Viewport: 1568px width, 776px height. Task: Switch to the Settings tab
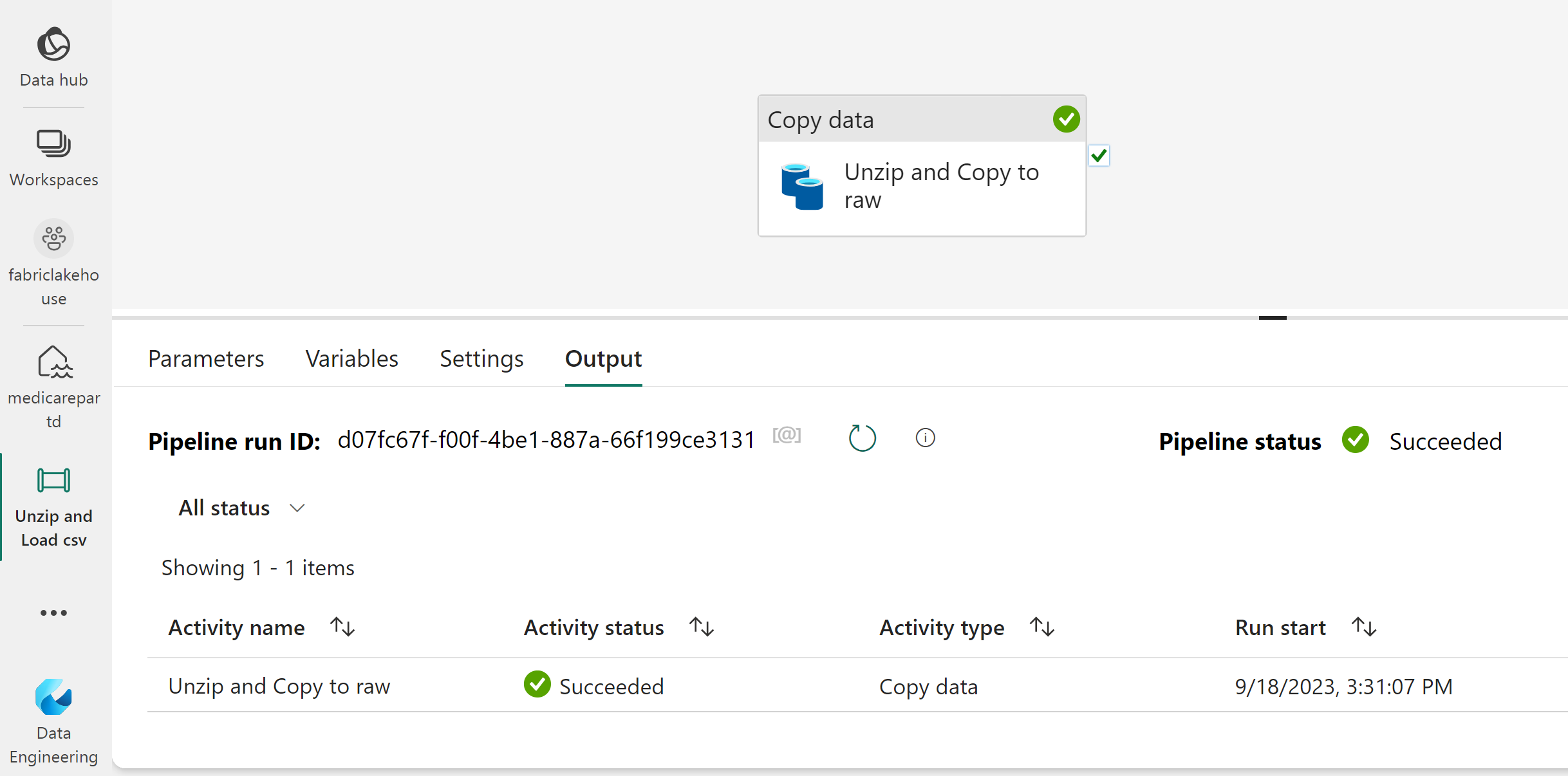click(x=481, y=359)
